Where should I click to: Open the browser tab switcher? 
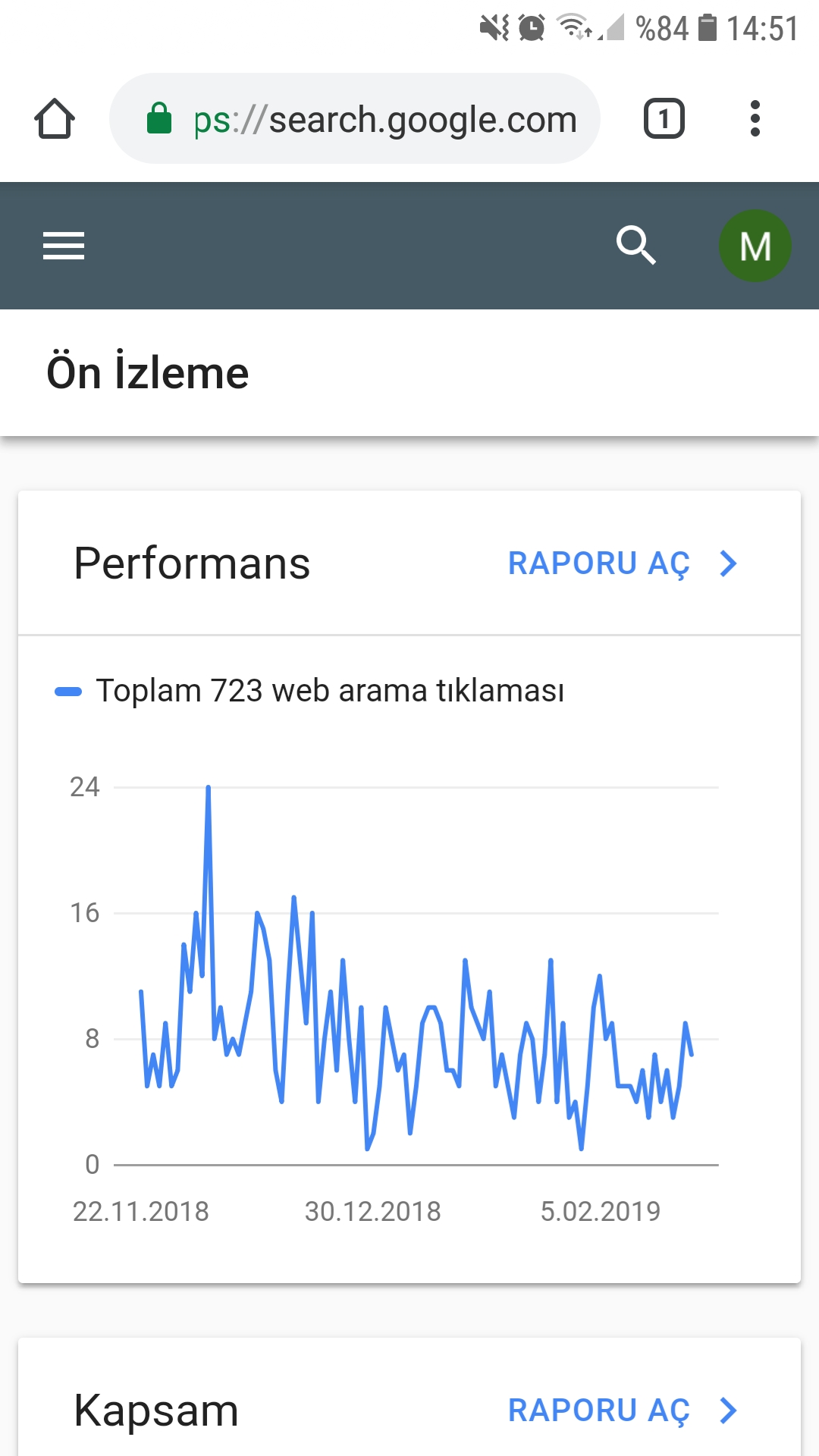664,119
